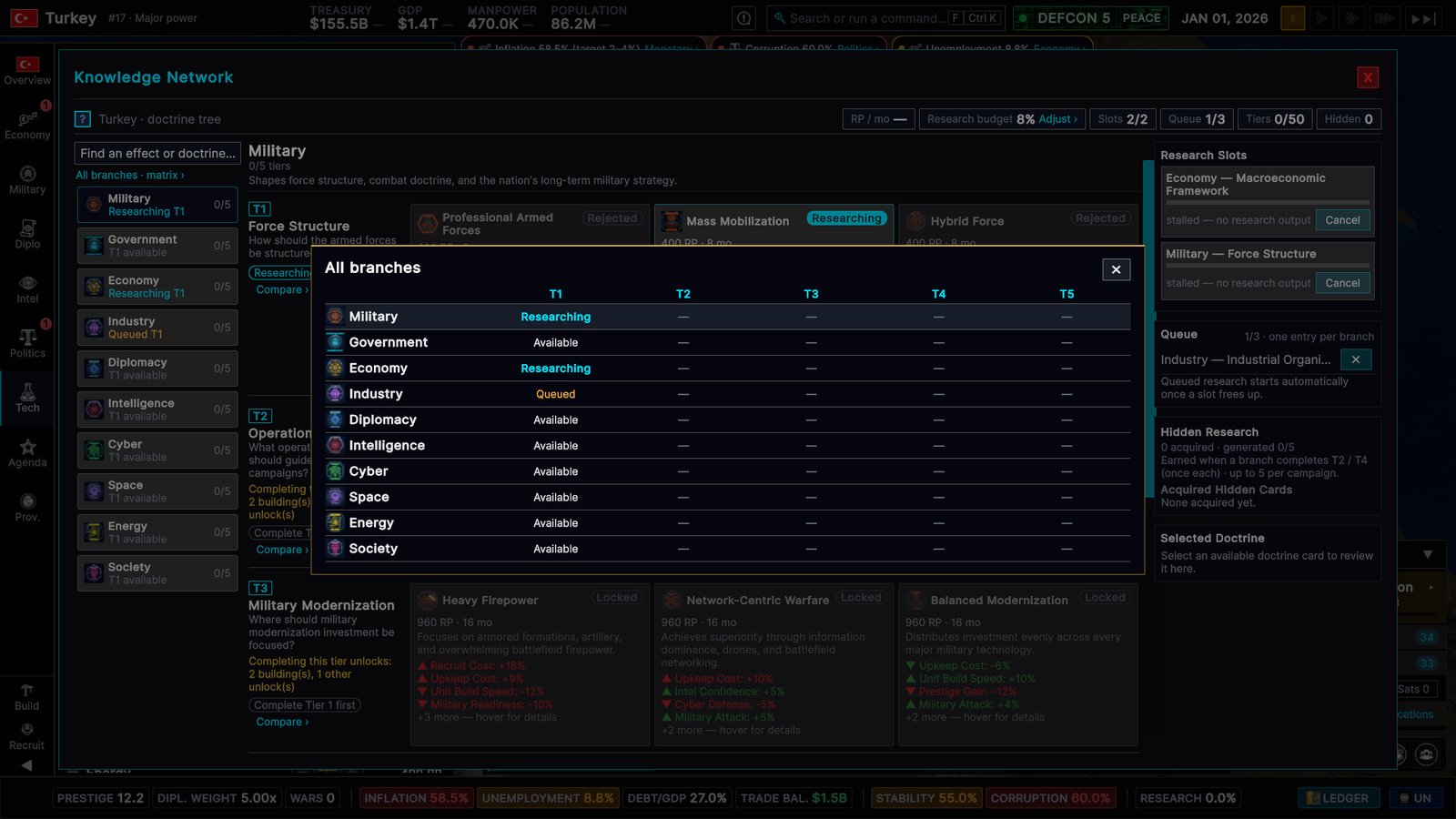Image resolution: width=1456 pixels, height=819 pixels.
Task: Open the Build menu in sidebar
Action: pos(26,698)
